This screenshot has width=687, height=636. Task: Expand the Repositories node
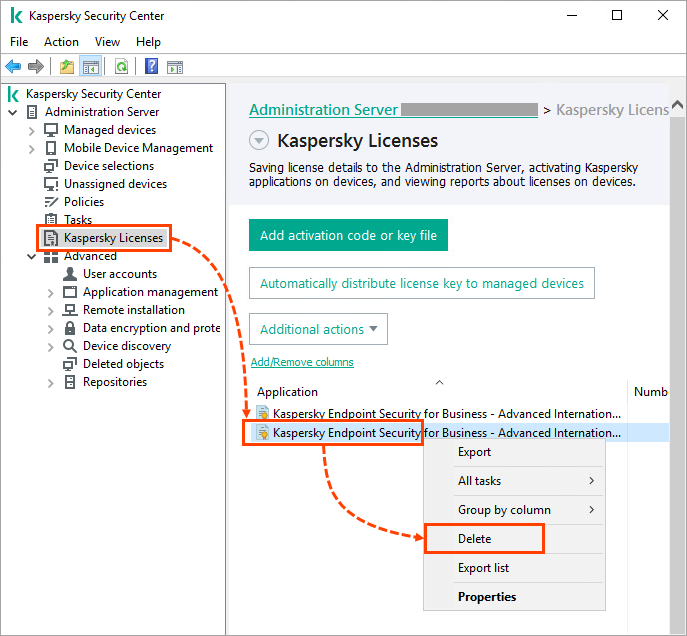click(51, 383)
